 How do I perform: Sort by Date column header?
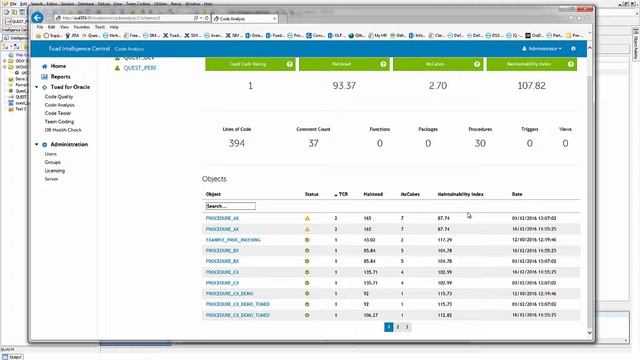517,194
